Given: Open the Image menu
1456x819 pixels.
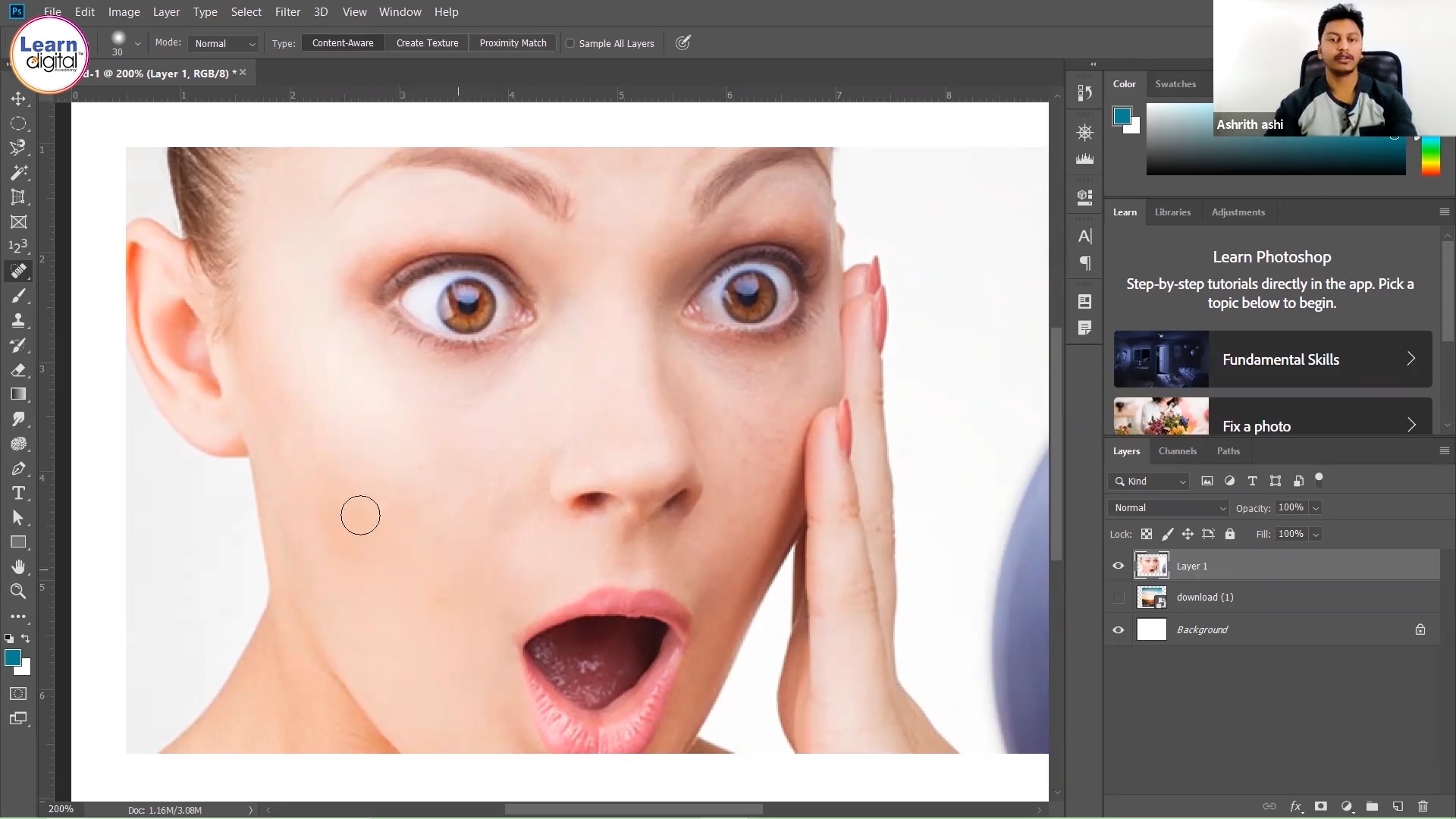Looking at the screenshot, I should (124, 12).
